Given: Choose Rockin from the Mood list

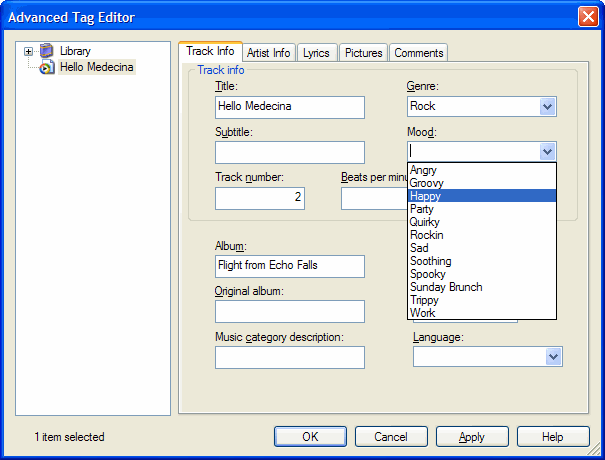Looking at the screenshot, I should point(482,235).
